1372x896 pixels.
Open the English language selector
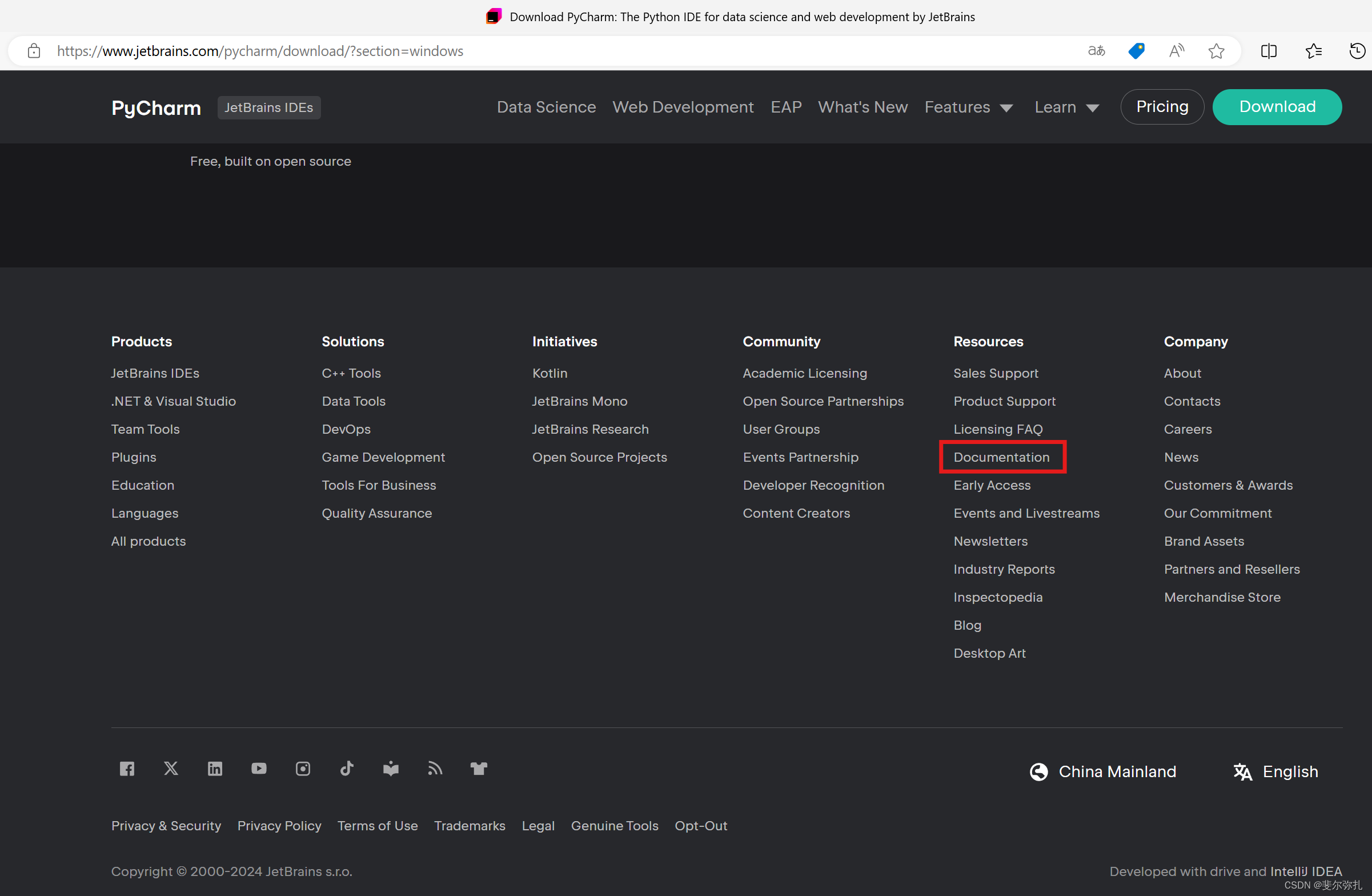click(x=1275, y=771)
